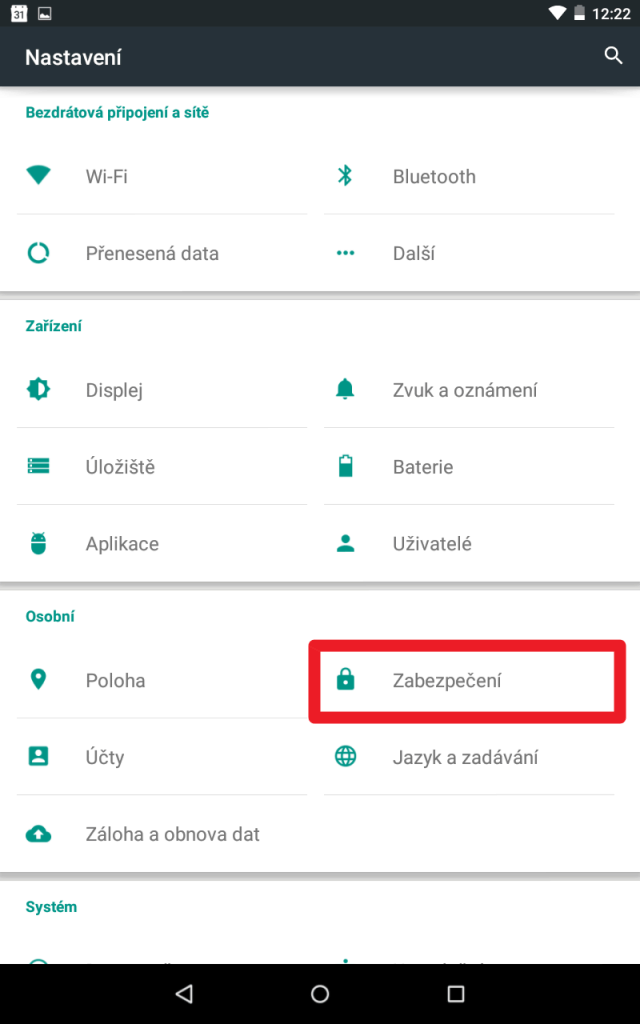Open the Úložiště storage icon

pos(39,466)
